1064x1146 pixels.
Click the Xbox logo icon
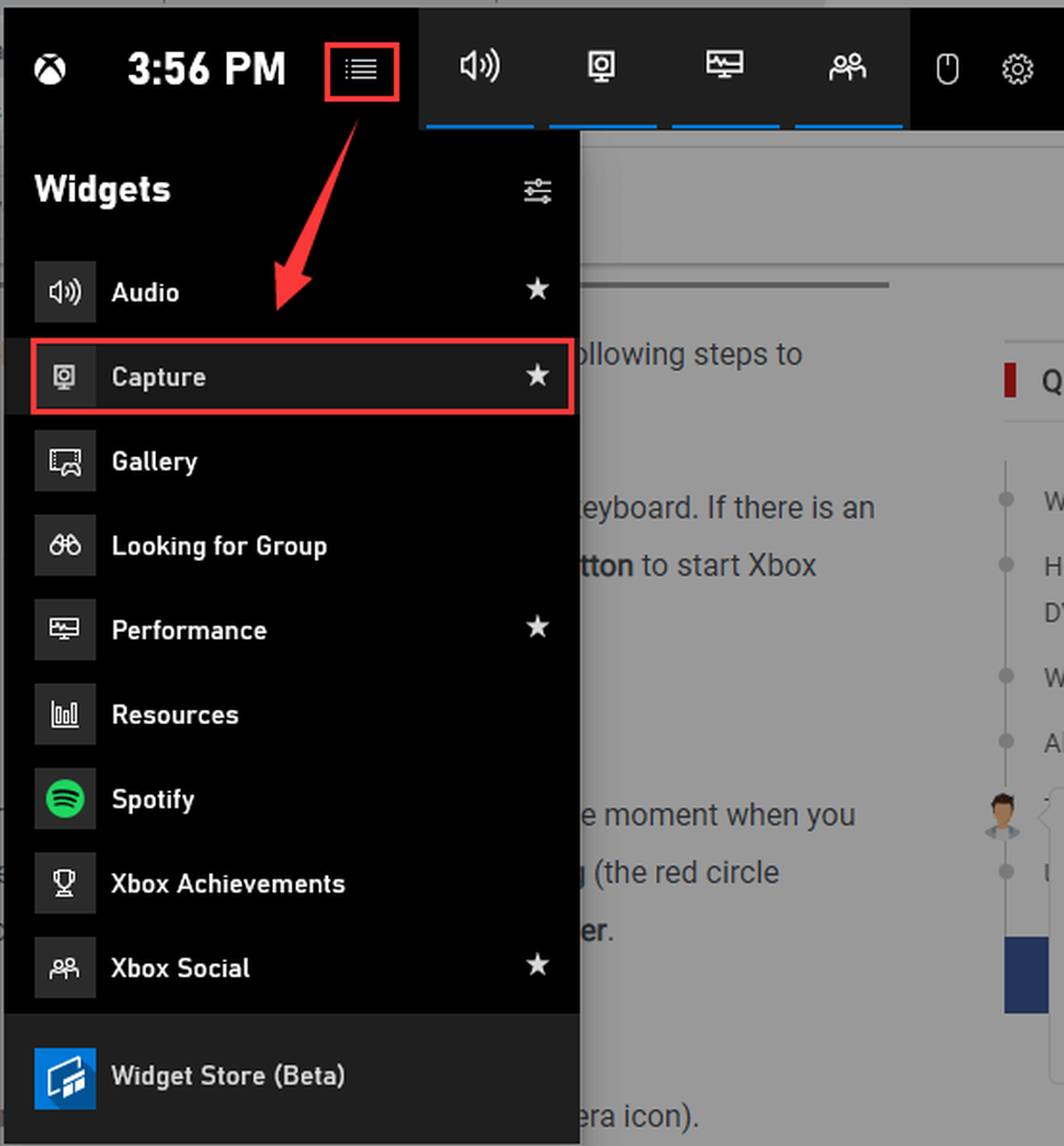tap(51, 69)
